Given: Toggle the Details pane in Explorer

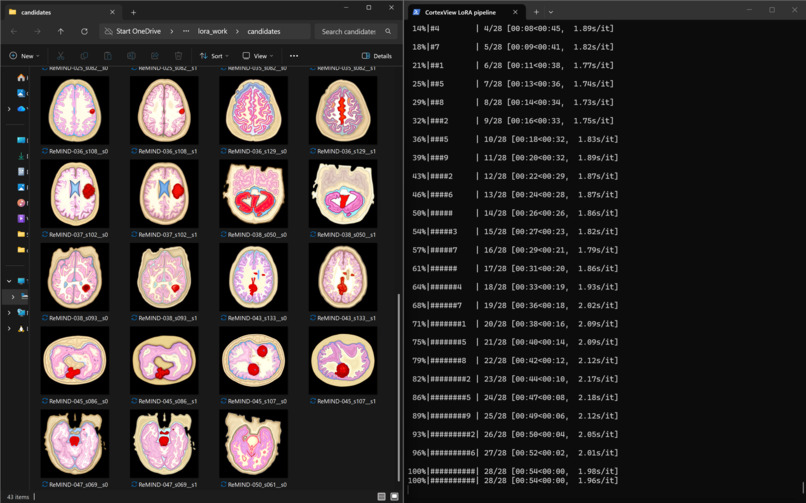Looking at the screenshot, I should (x=377, y=55).
